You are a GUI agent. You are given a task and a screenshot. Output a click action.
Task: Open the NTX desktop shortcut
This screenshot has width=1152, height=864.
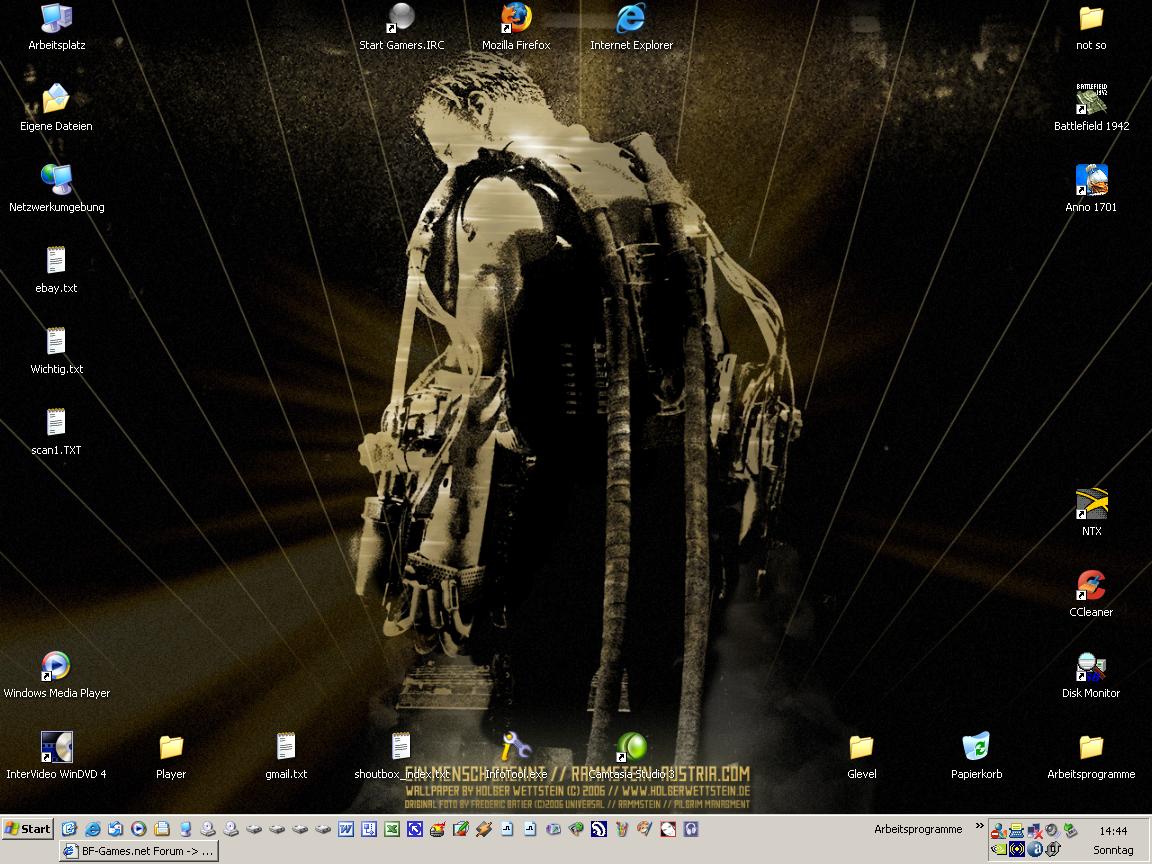1091,505
